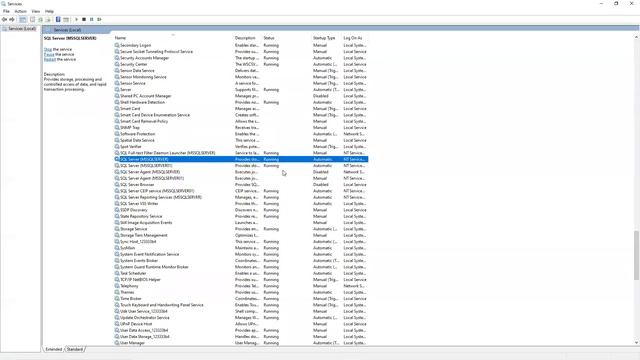640x360 pixels.
Task: Click the vertical scrollbar thumb
Action: tap(636, 256)
